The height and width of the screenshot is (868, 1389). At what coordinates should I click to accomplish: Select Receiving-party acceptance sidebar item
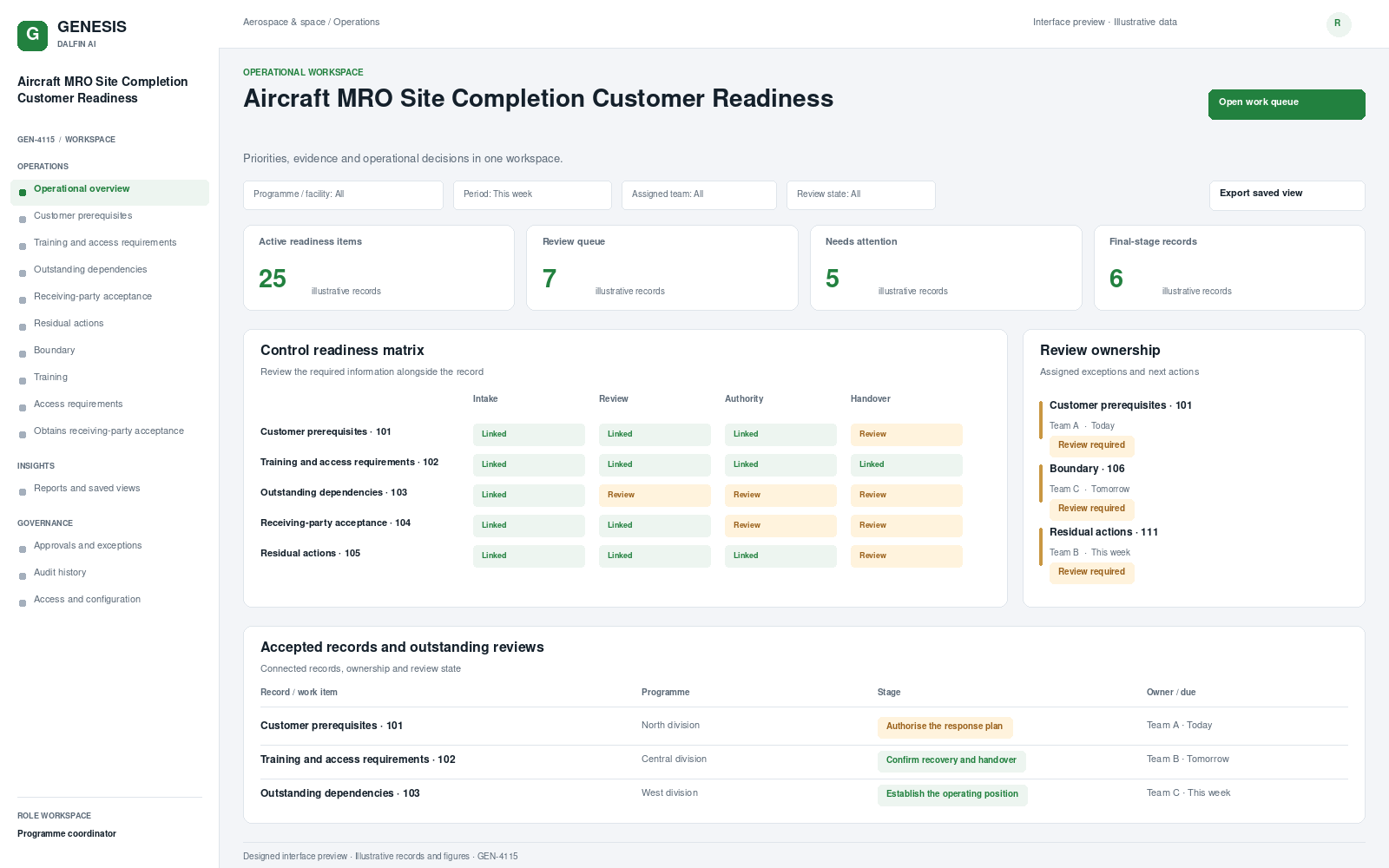click(109, 297)
